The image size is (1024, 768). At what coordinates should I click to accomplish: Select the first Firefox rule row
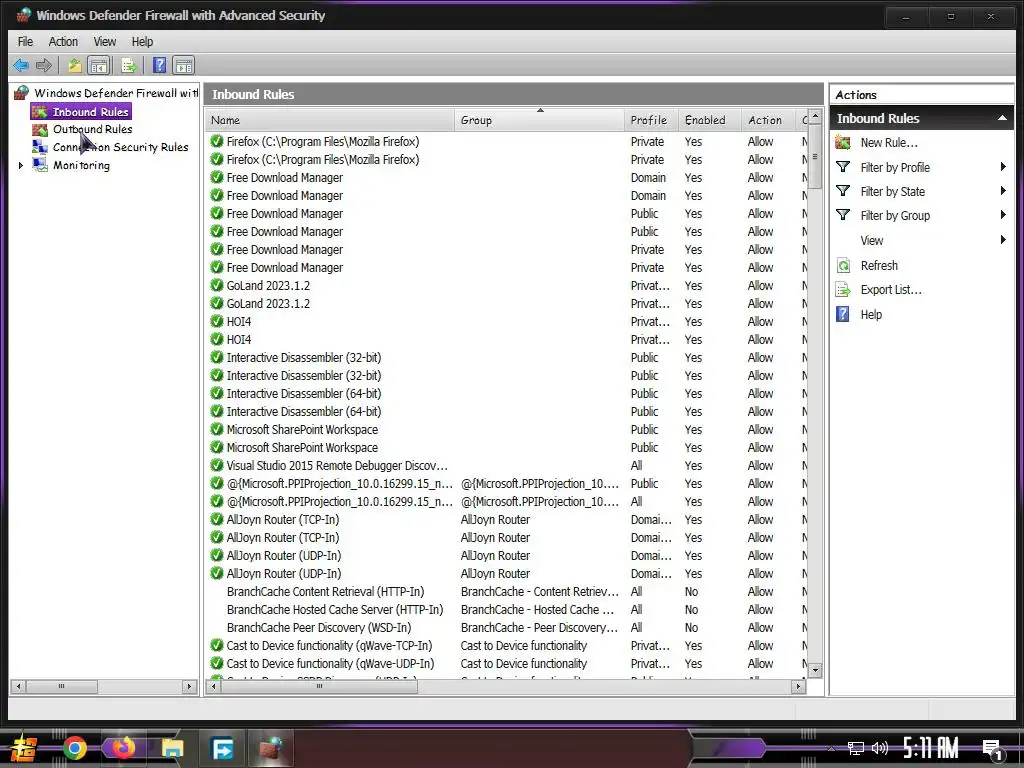[507, 142]
